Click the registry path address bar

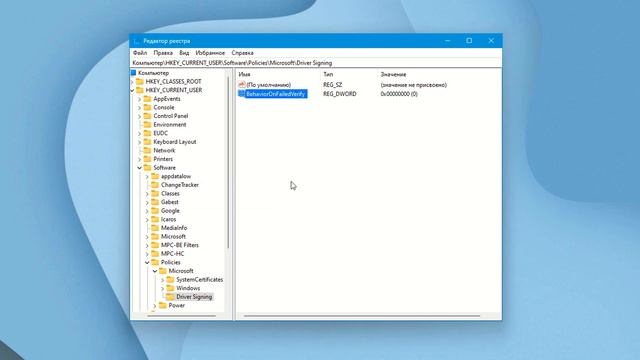point(316,63)
